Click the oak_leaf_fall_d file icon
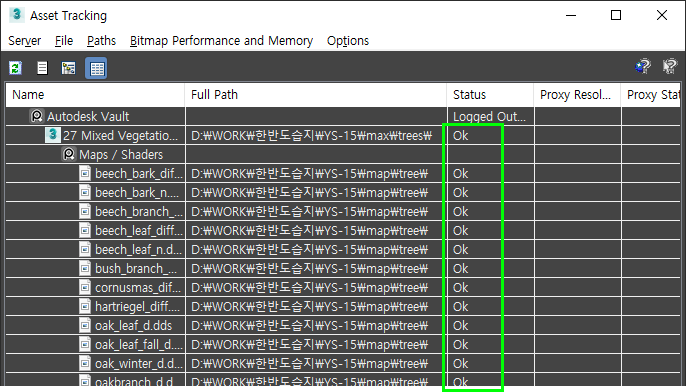 click(85, 344)
